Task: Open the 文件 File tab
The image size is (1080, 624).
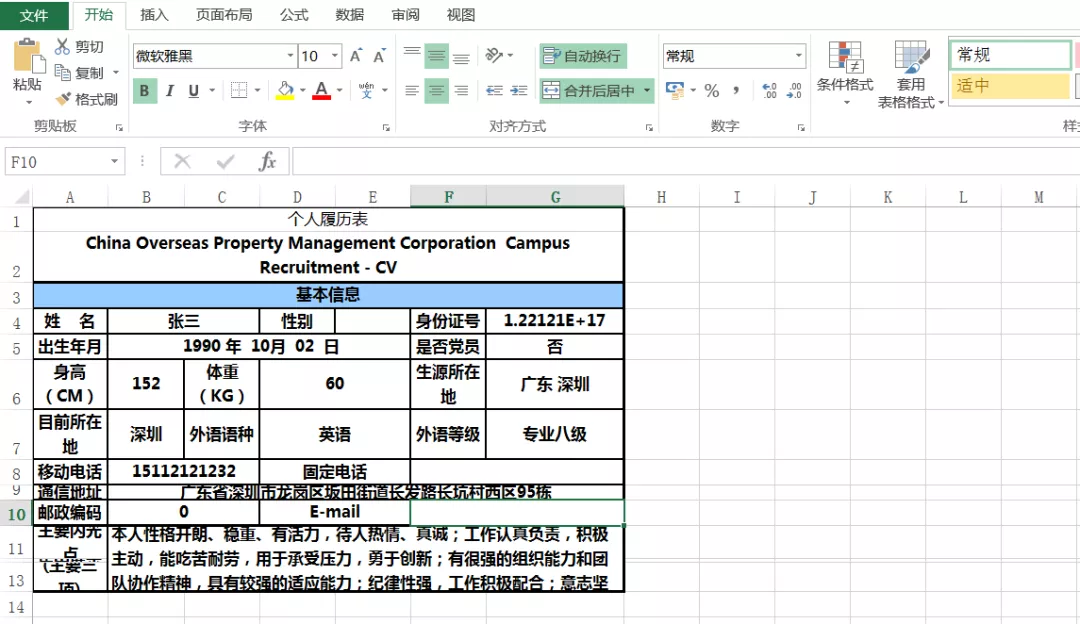Action: pos(34,15)
